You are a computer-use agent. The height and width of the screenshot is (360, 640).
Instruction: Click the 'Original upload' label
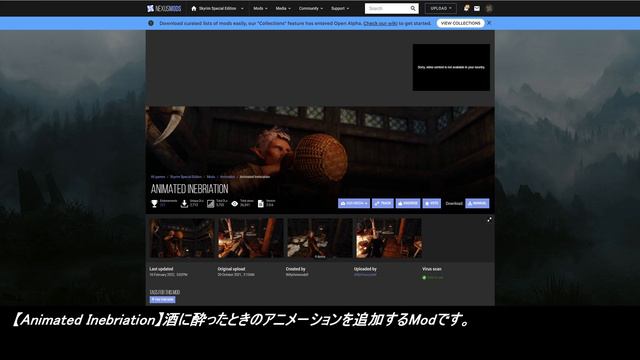[x=231, y=269]
